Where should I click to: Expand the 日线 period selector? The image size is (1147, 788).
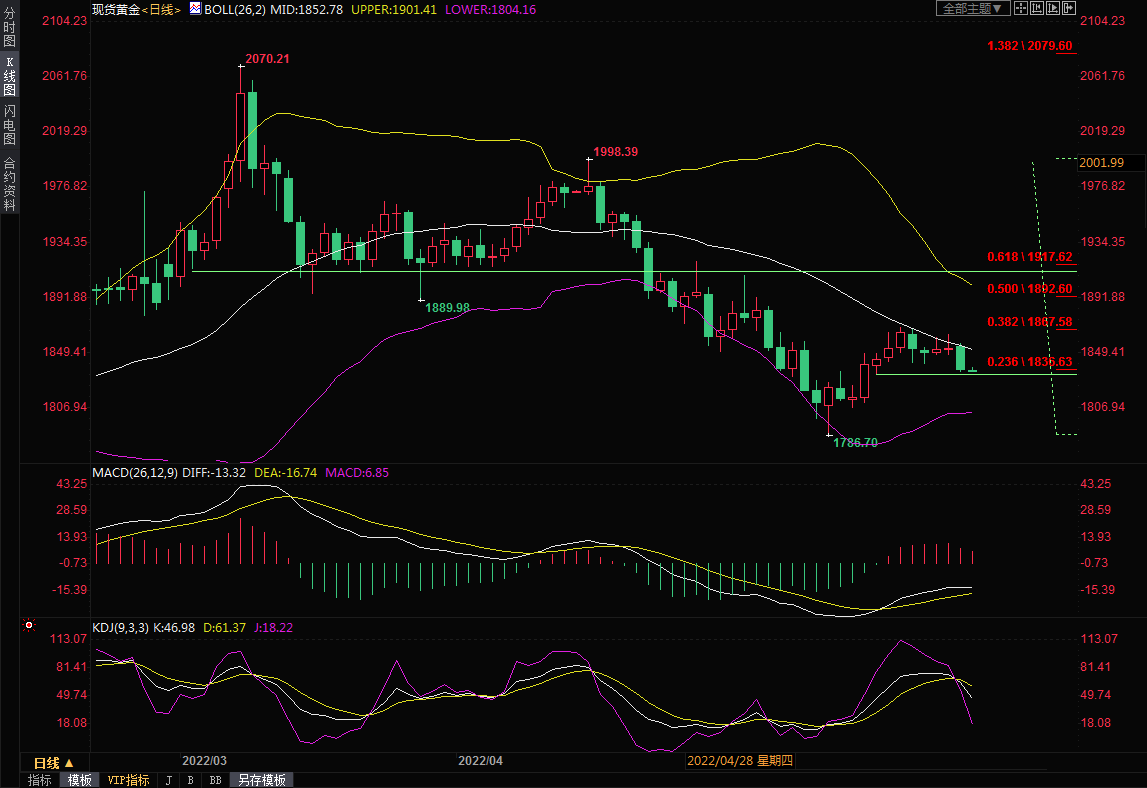click(x=54, y=762)
